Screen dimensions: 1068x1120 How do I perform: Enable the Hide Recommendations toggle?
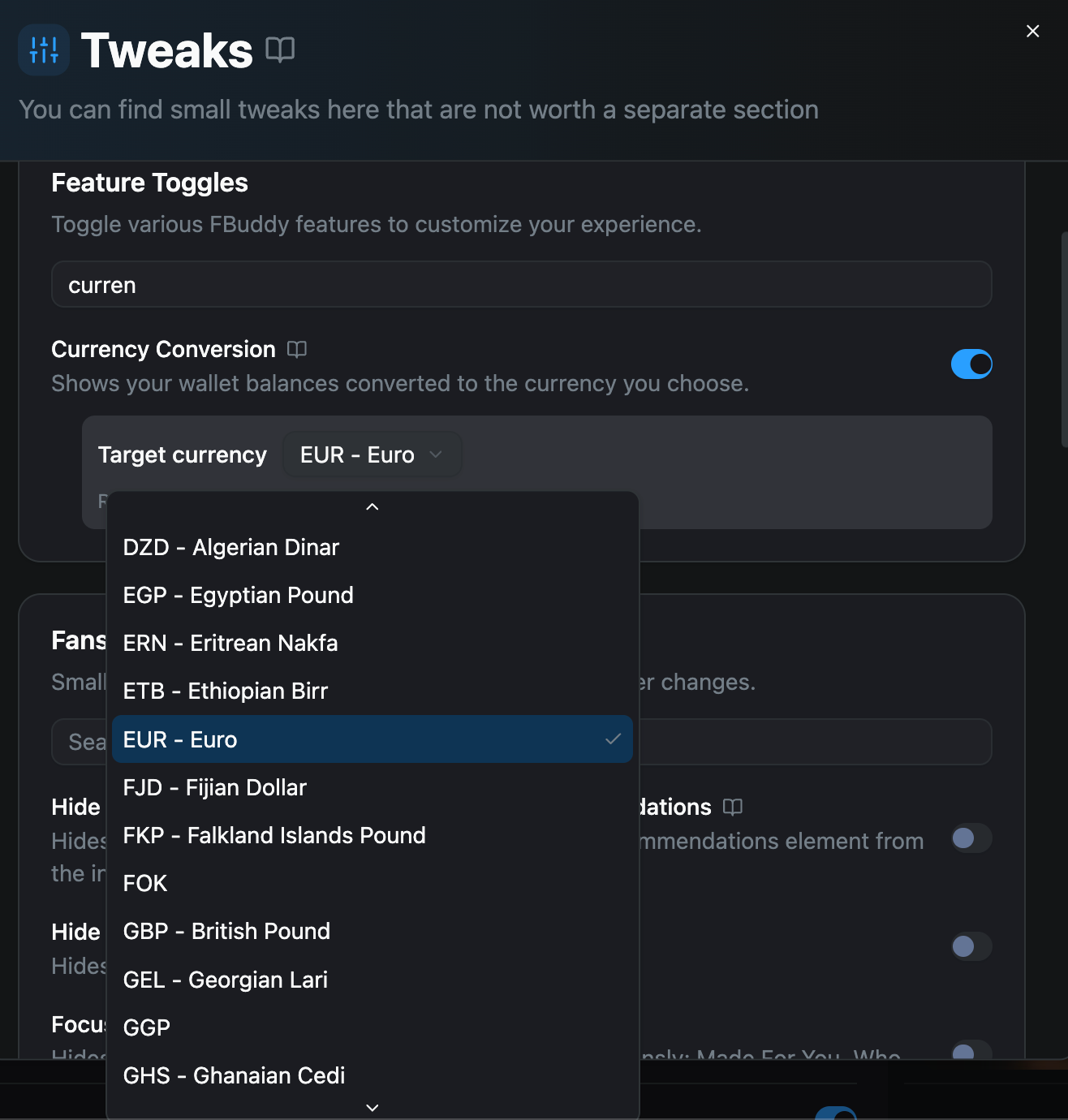(971, 838)
